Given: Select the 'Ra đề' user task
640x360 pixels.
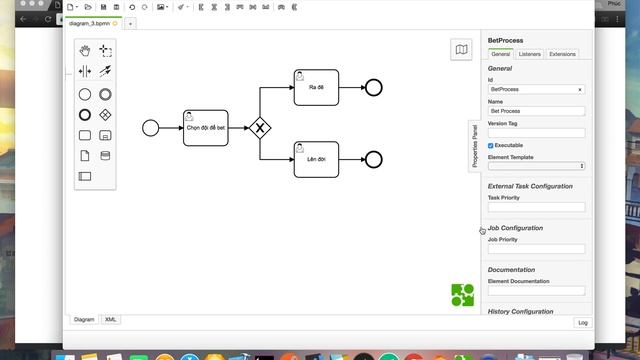Looking at the screenshot, I should [x=316, y=87].
